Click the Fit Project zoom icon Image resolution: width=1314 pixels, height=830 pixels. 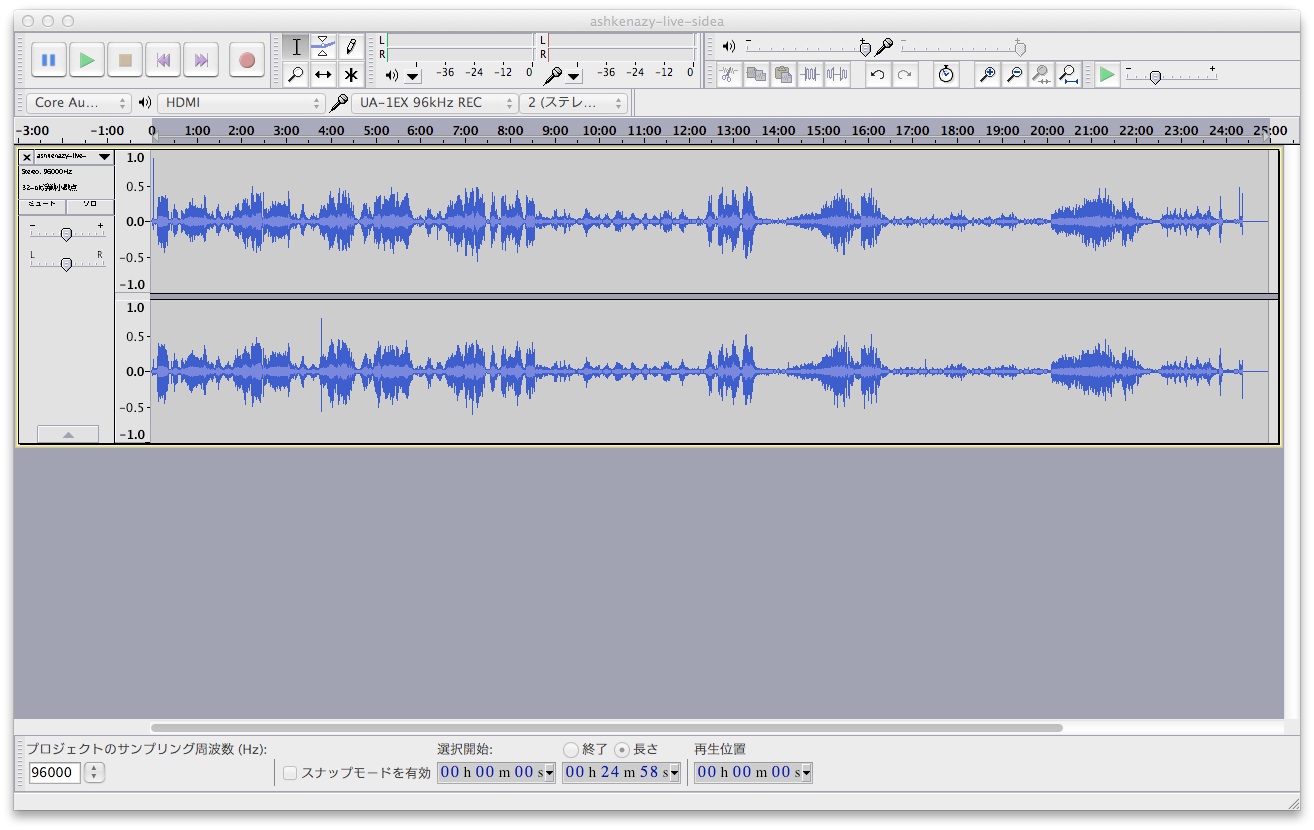[x=1068, y=74]
